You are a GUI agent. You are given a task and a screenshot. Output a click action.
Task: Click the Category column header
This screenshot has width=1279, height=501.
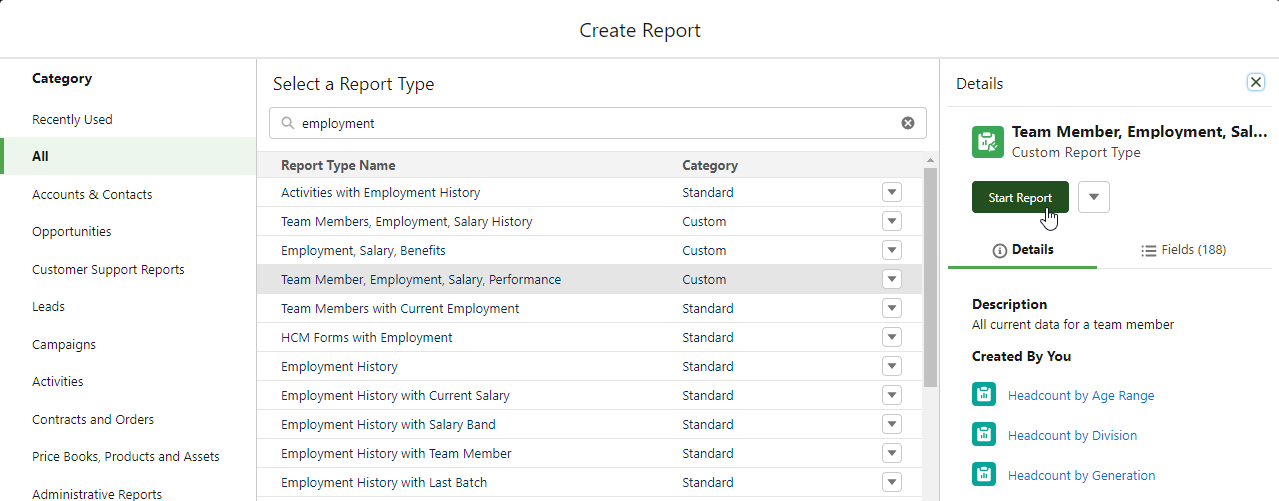click(710, 165)
